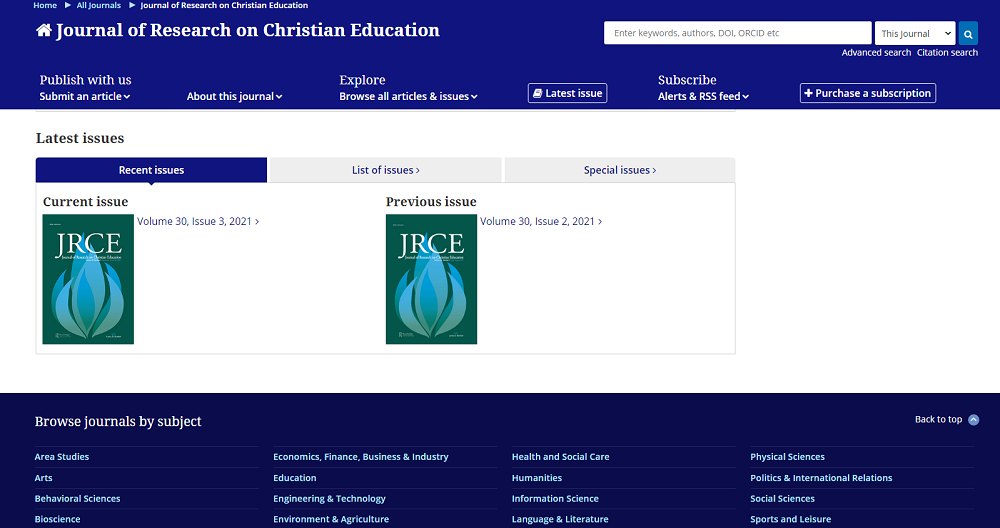Image resolution: width=1000 pixels, height=528 pixels.
Task: Browse Sports and Leisure journals
Action: [x=790, y=519]
